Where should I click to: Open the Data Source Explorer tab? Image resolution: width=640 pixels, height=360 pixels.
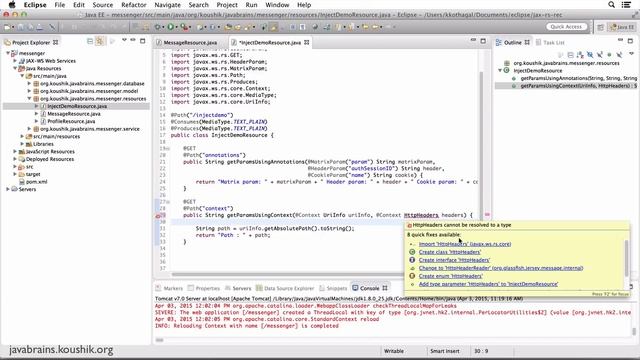coord(285,288)
